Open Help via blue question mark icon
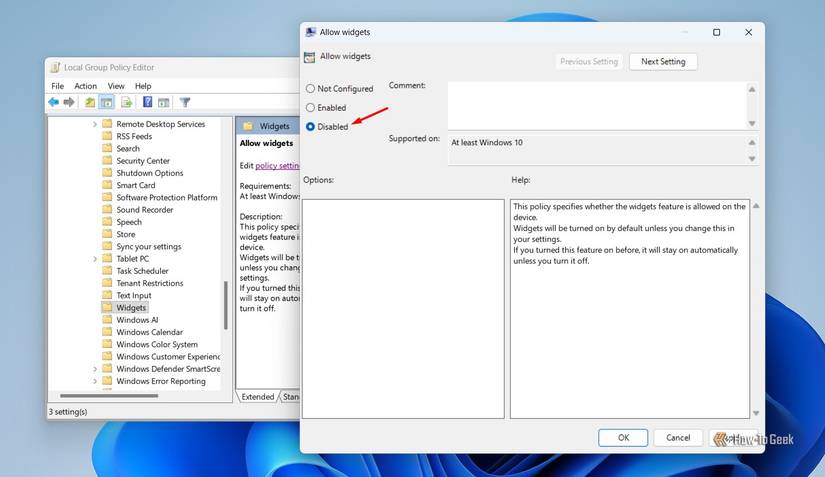This screenshot has height=477, width=825. (x=147, y=102)
